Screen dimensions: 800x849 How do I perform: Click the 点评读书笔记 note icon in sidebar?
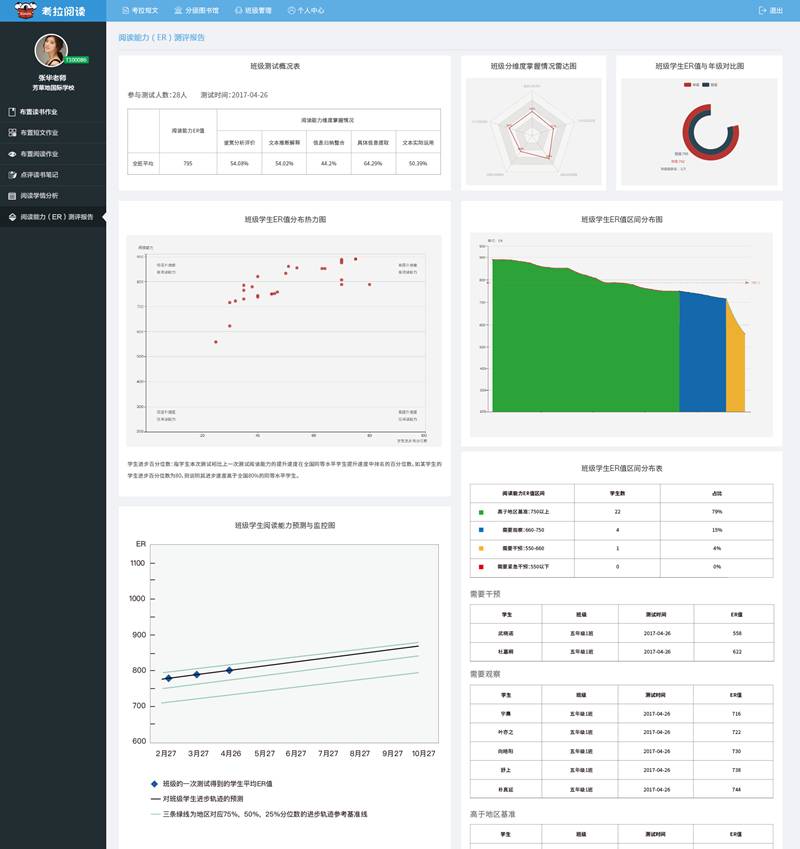pos(12,174)
